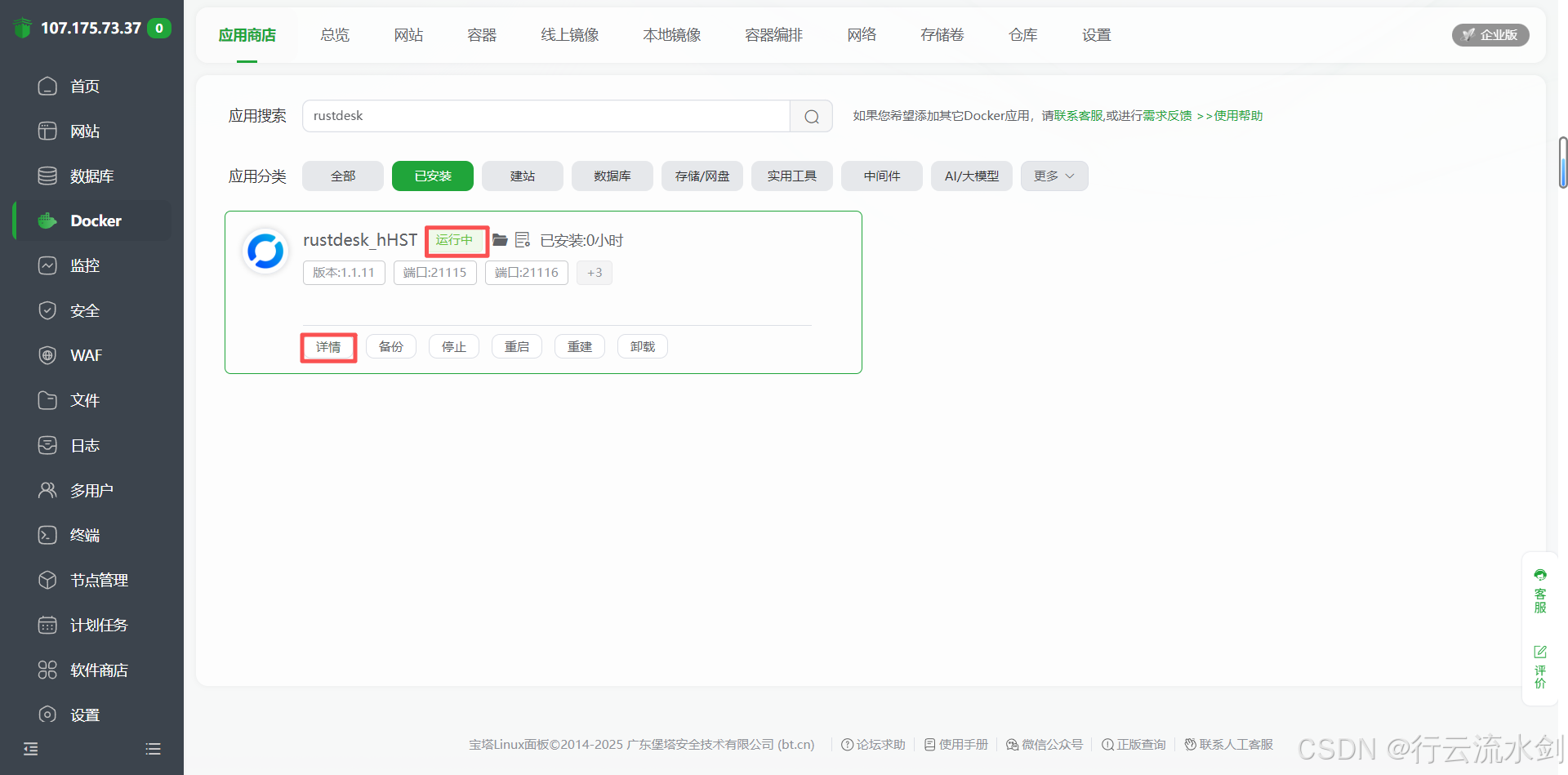The height and width of the screenshot is (775, 1568).
Task: Expand the 更多 category dropdown
Action: coord(1053,176)
